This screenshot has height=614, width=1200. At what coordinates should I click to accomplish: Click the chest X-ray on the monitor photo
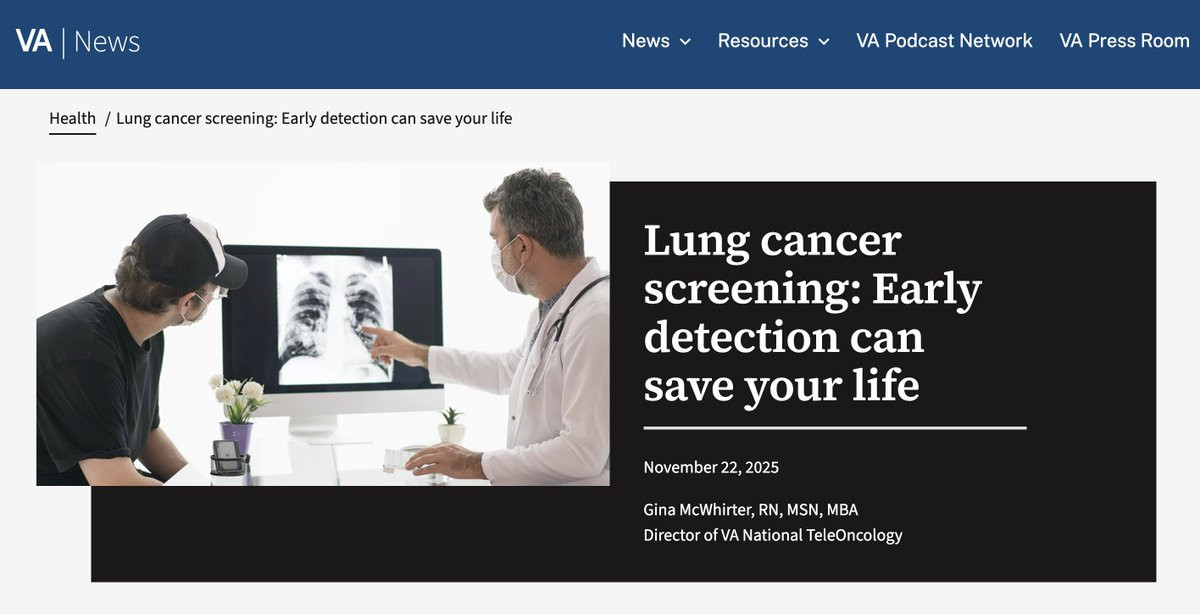click(x=333, y=320)
